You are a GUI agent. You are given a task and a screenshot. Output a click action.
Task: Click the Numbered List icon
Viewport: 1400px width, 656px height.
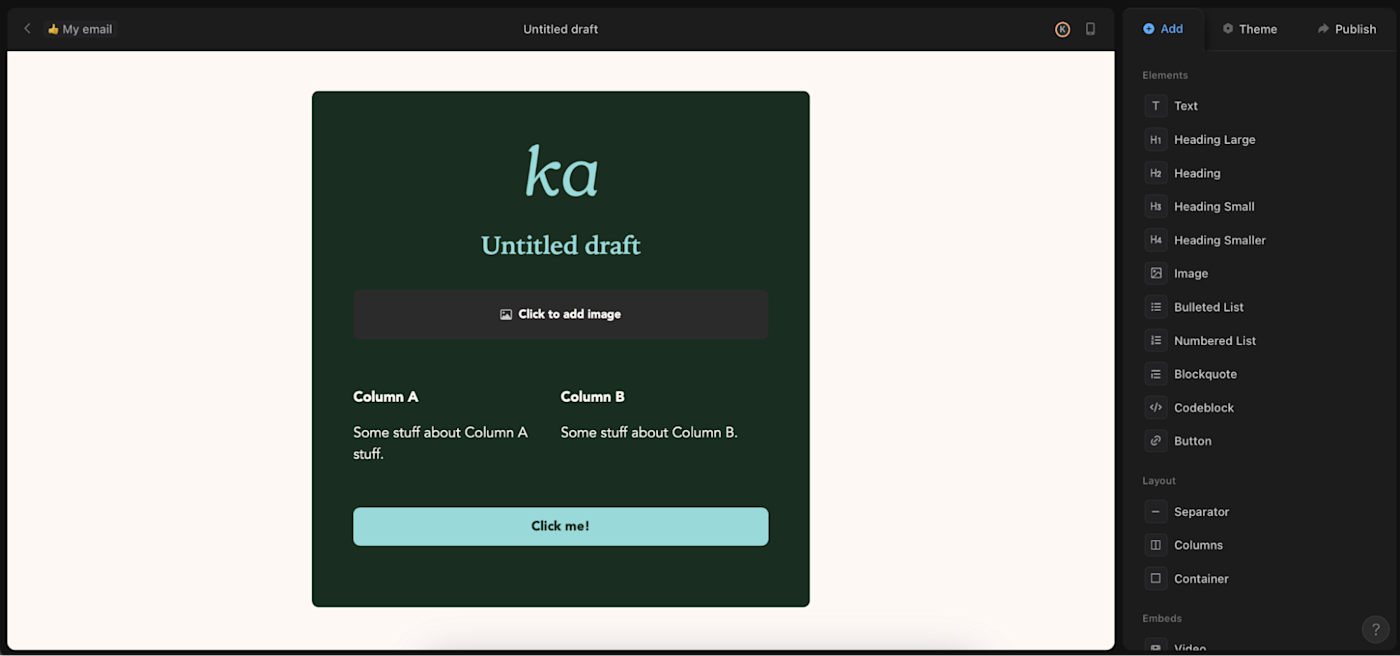coord(1156,341)
